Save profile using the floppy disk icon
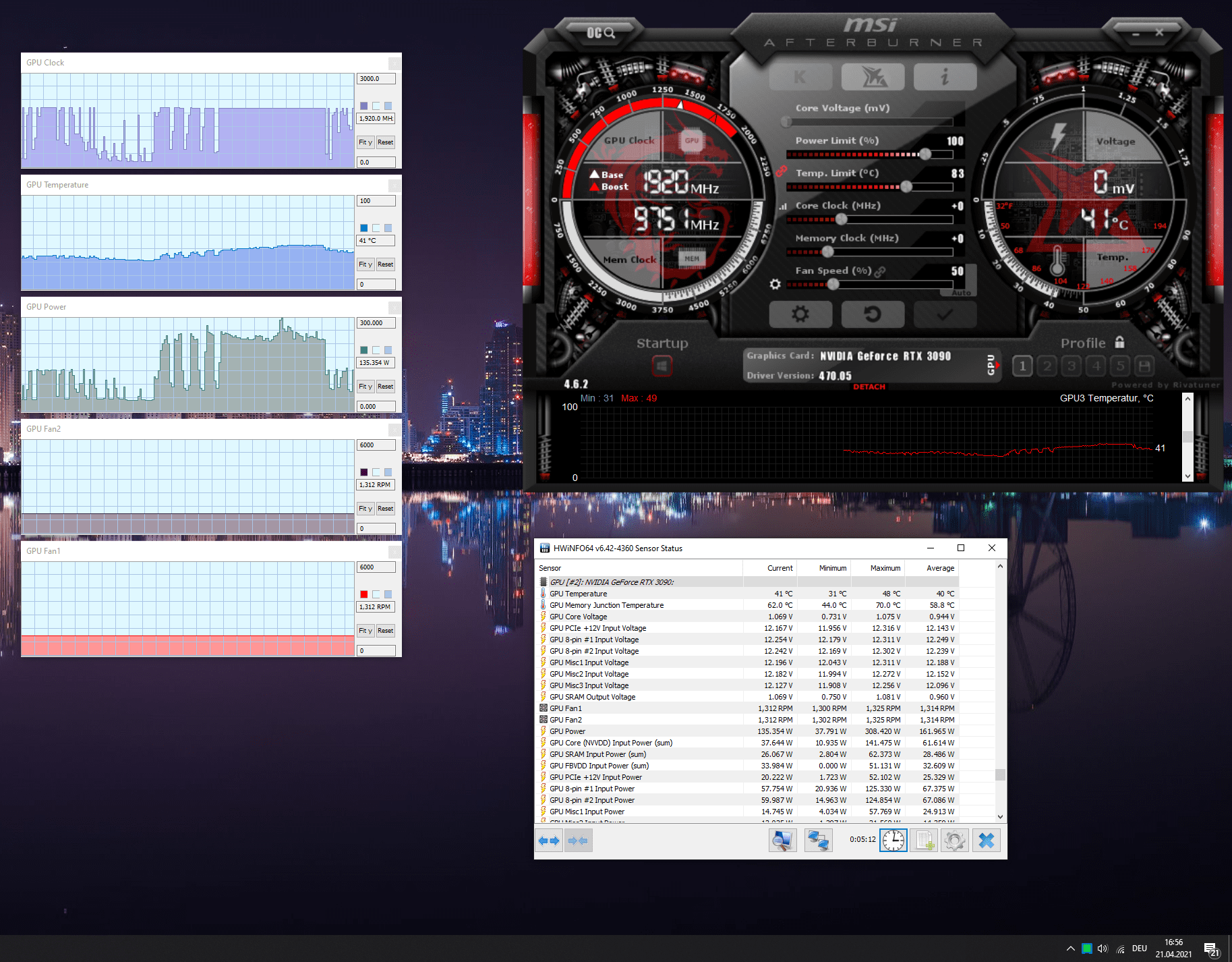 click(1144, 366)
